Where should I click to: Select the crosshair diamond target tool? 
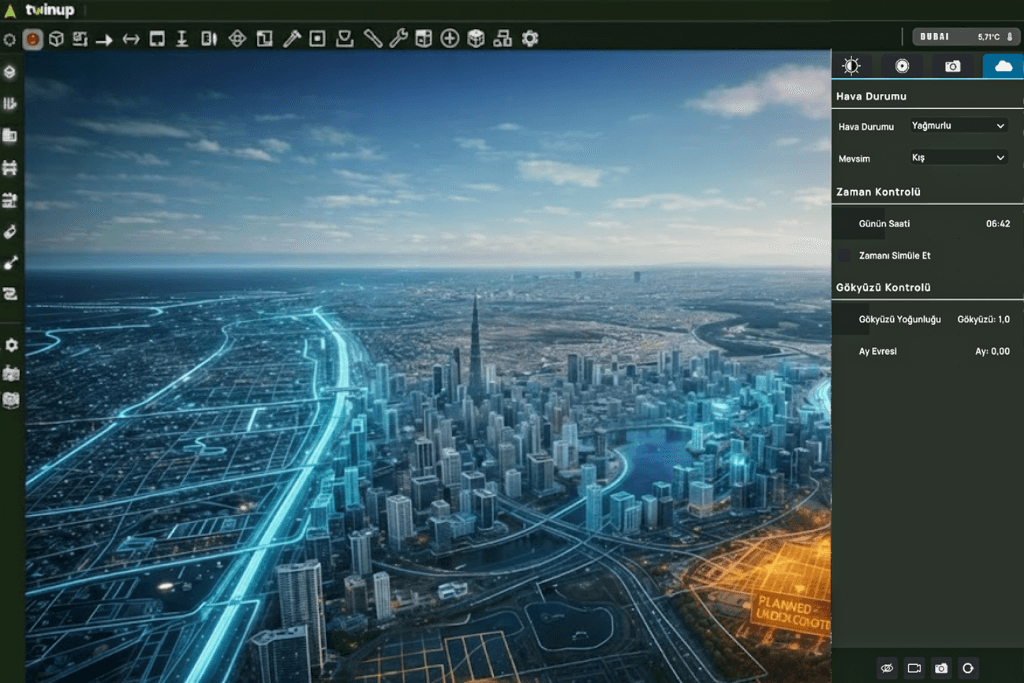click(238, 39)
